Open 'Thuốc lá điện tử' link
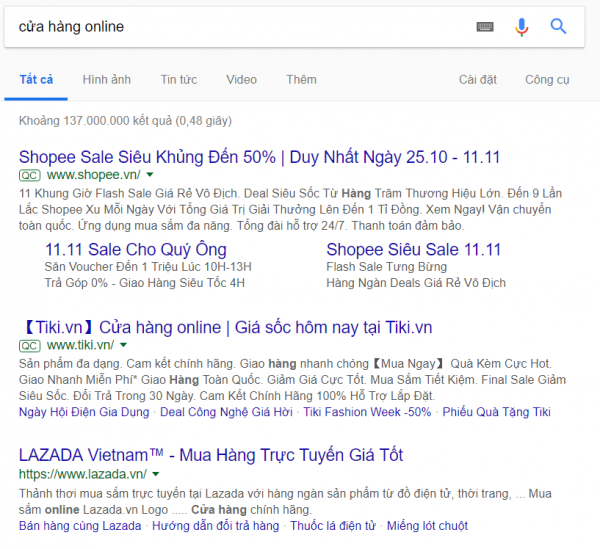 [333, 526]
